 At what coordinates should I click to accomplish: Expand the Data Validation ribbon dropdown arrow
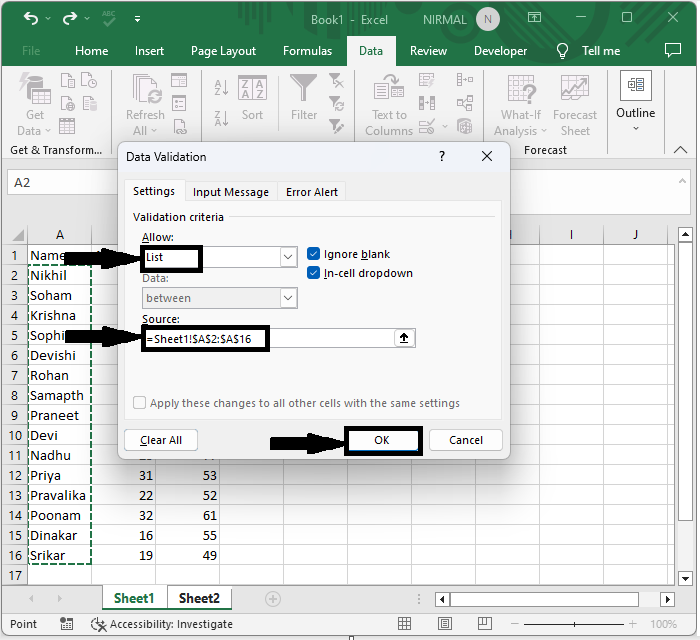445,127
